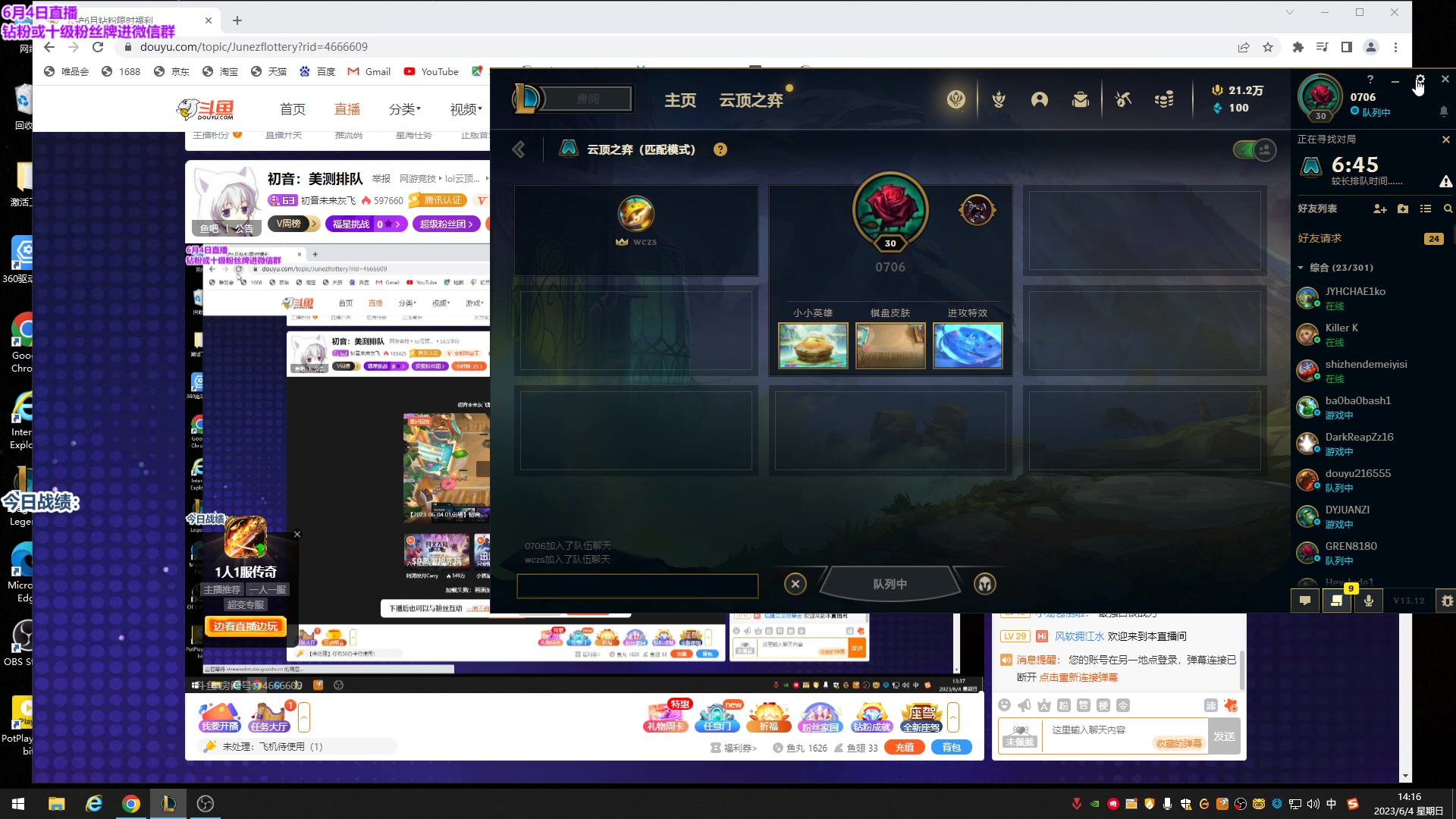Image resolution: width=1456 pixels, height=819 pixels.
Task: Toggle the open party switch
Action: (1254, 149)
